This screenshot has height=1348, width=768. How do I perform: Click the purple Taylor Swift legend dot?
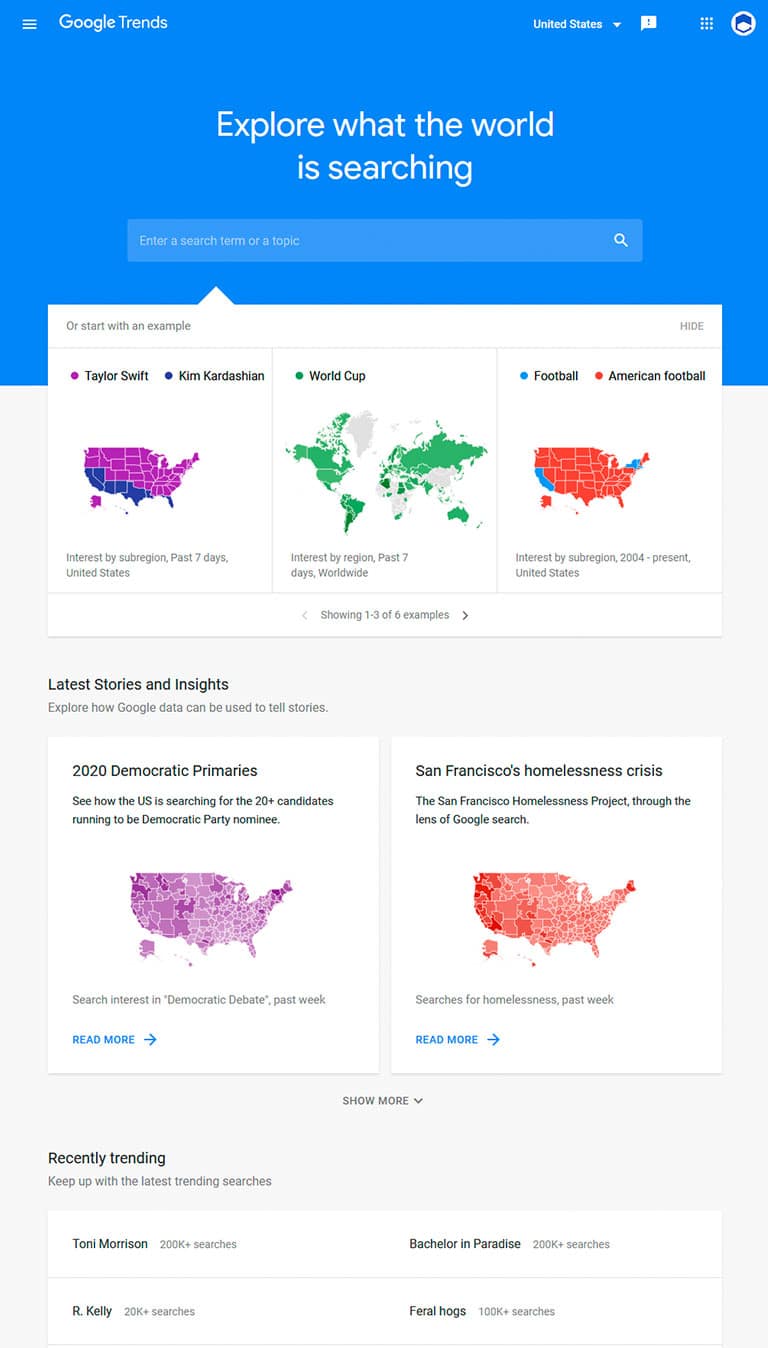tap(74, 376)
